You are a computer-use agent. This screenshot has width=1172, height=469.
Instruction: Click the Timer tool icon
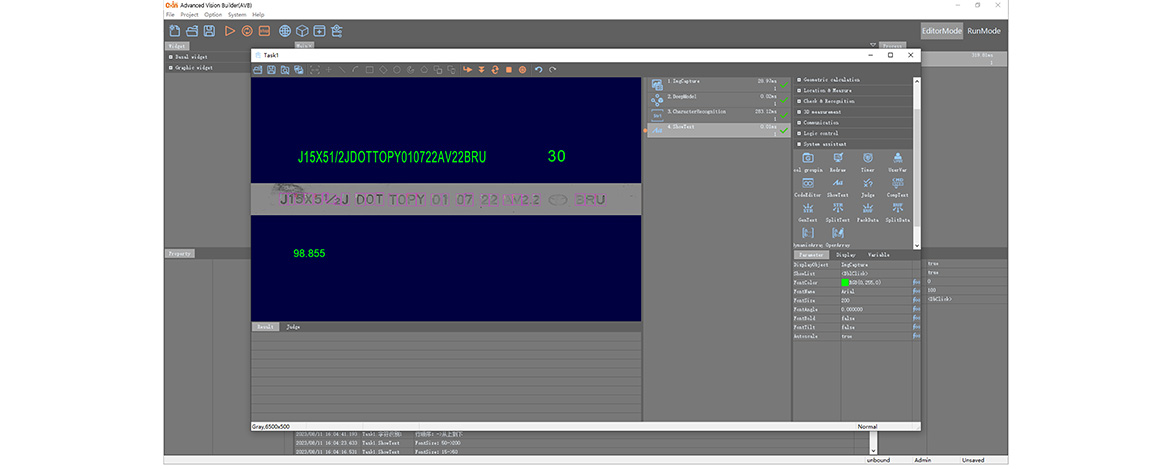point(867,160)
